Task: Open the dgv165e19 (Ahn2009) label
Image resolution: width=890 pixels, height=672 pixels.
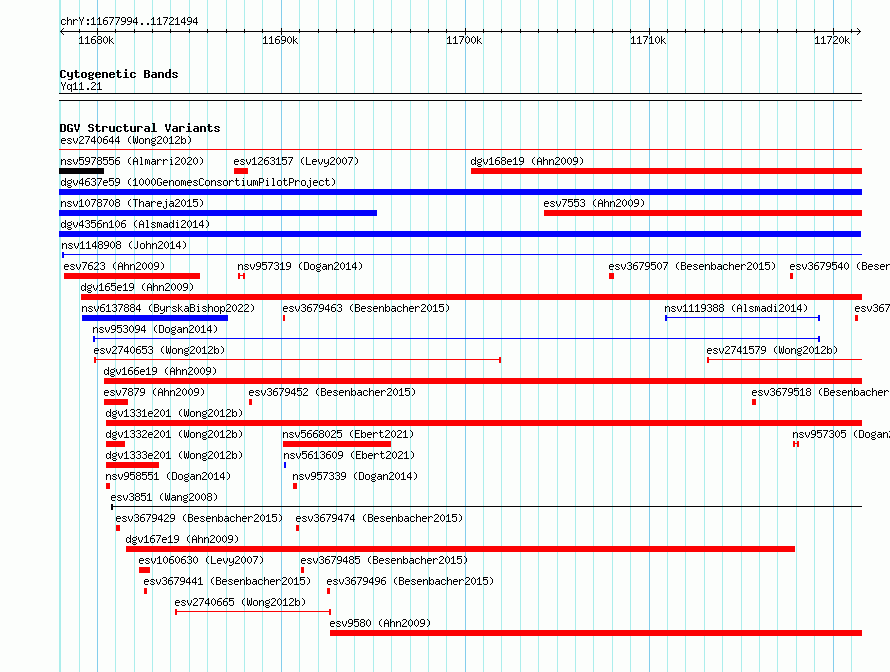Action: [x=137, y=287]
